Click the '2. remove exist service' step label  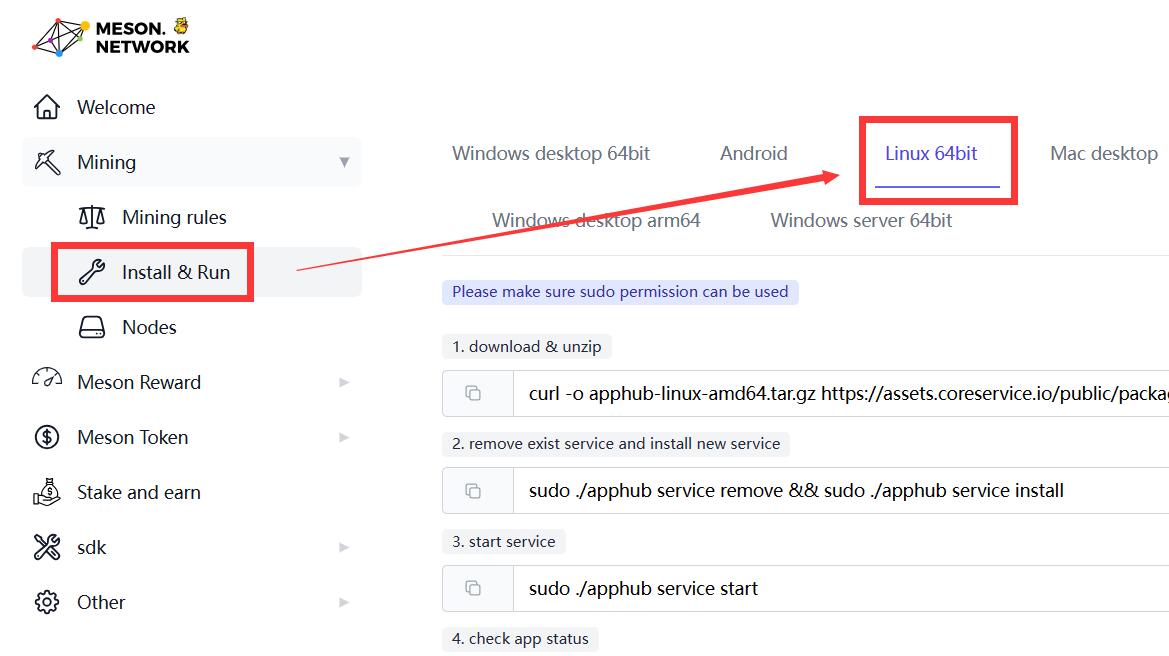[x=616, y=444]
